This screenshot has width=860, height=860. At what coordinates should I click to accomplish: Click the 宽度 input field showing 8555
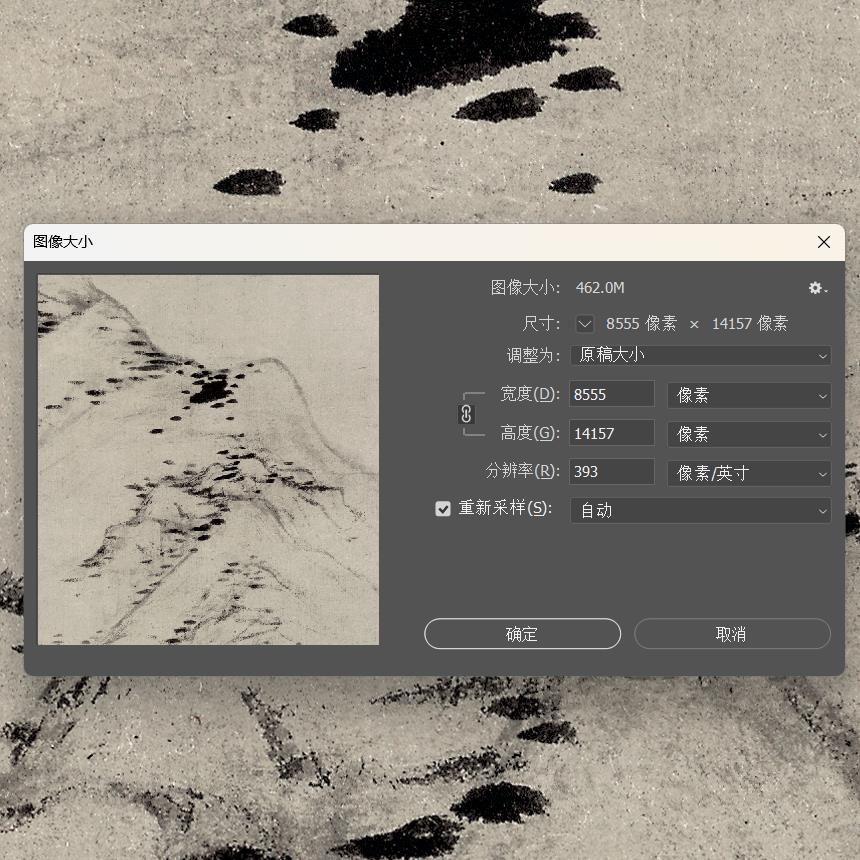pyautogui.click(x=612, y=394)
